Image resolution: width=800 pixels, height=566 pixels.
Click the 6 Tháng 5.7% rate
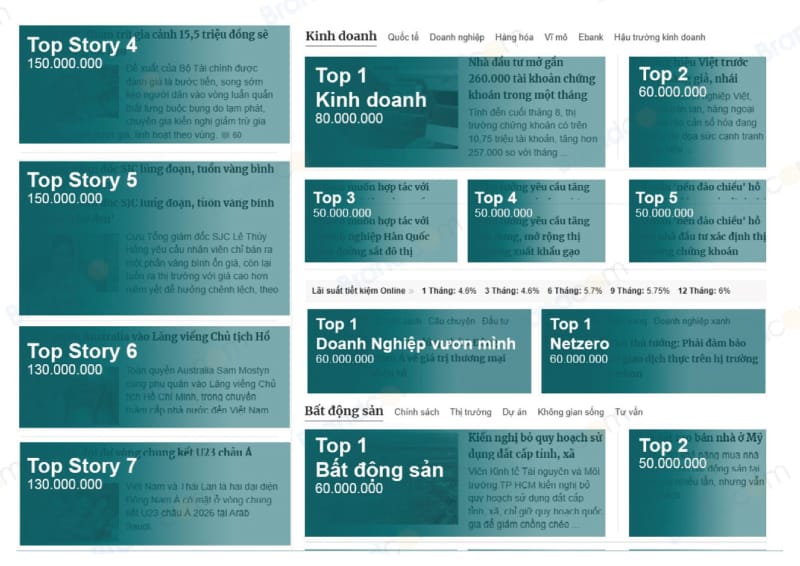click(575, 291)
